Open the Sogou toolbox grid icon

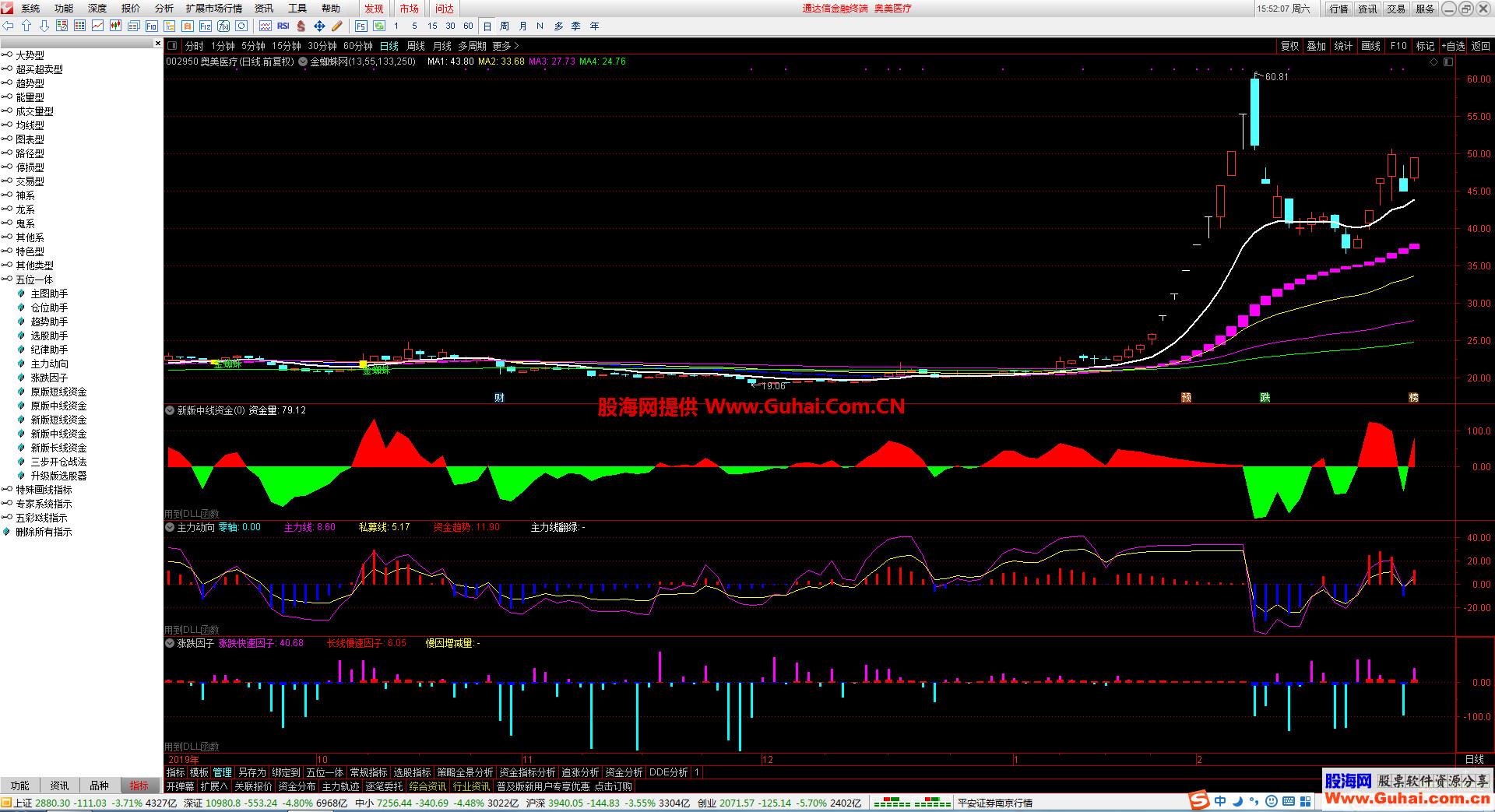coord(1306,800)
